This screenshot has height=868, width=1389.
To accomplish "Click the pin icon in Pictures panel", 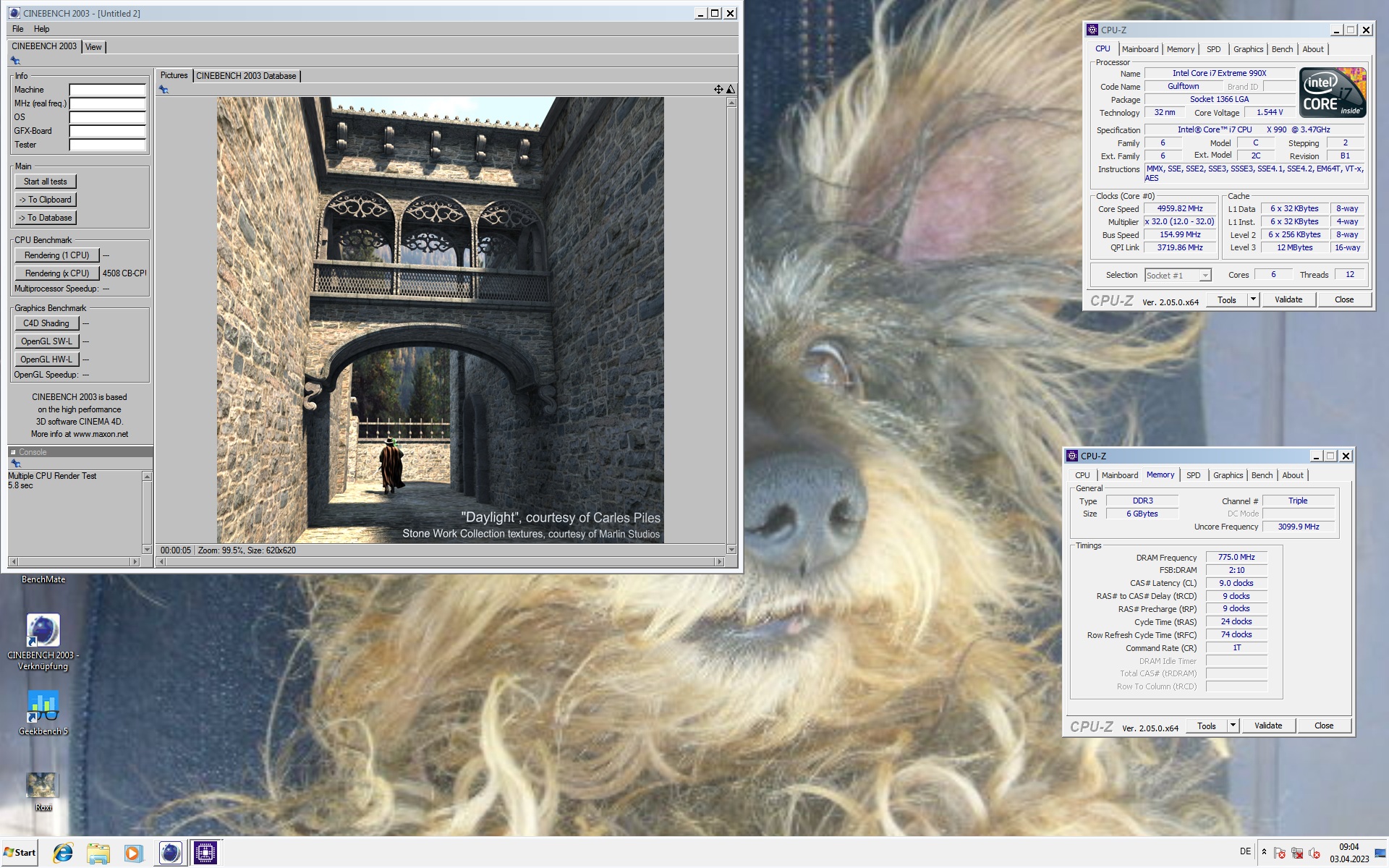I will pyautogui.click(x=164, y=90).
